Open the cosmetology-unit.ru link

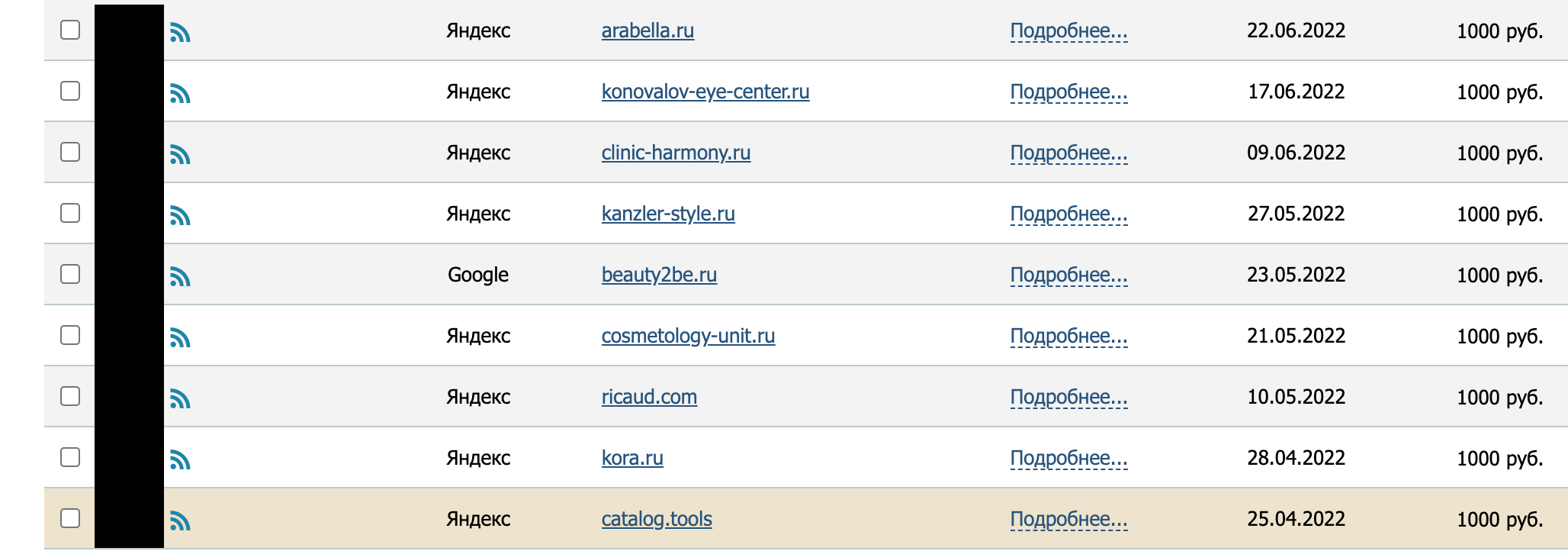tap(688, 336)
